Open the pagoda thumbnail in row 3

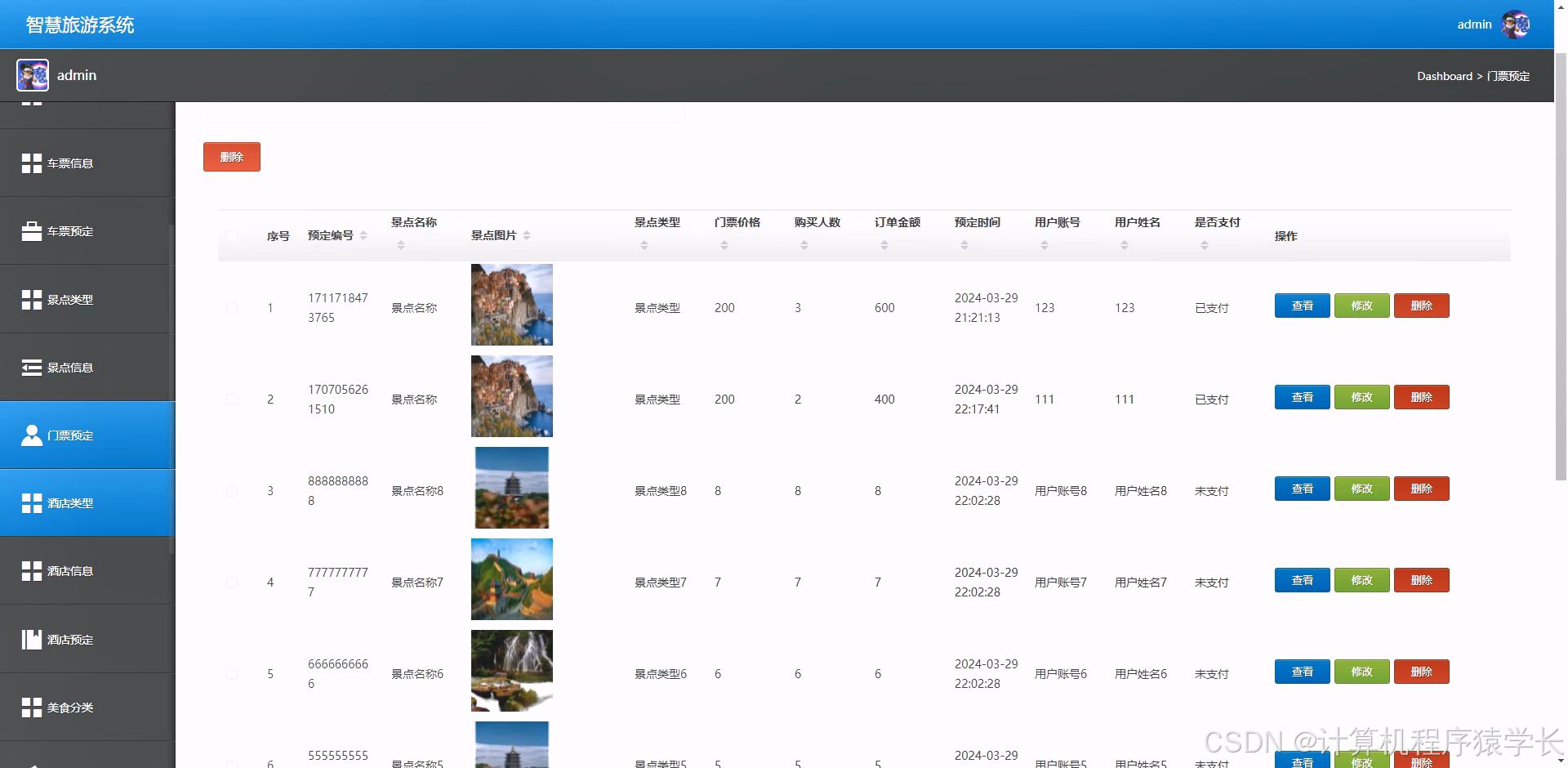512,488
